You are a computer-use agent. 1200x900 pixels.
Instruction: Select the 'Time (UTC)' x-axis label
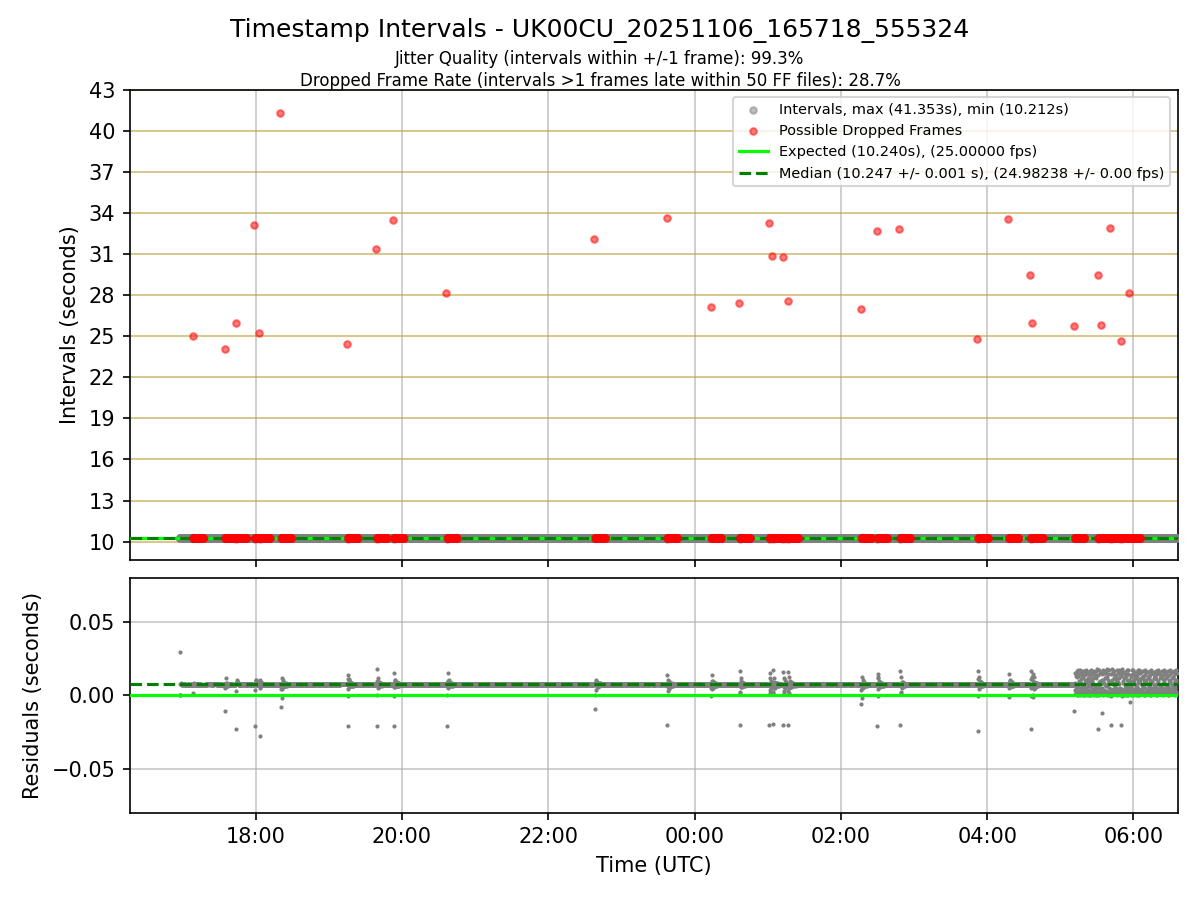click(653, 865)
